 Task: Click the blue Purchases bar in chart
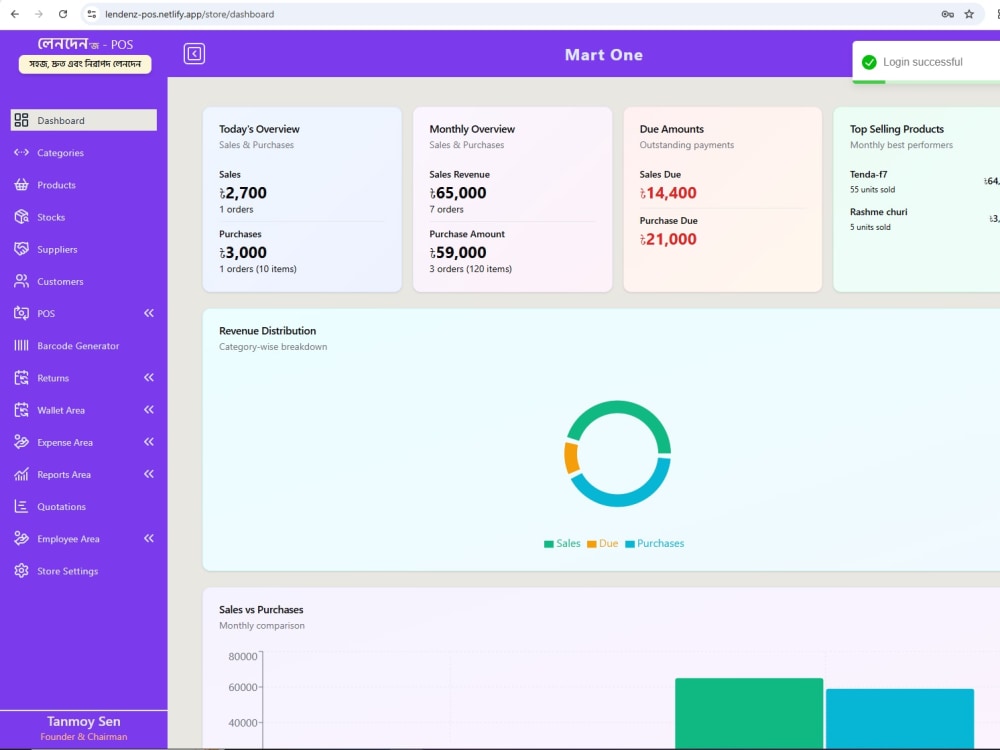(900, 718)
